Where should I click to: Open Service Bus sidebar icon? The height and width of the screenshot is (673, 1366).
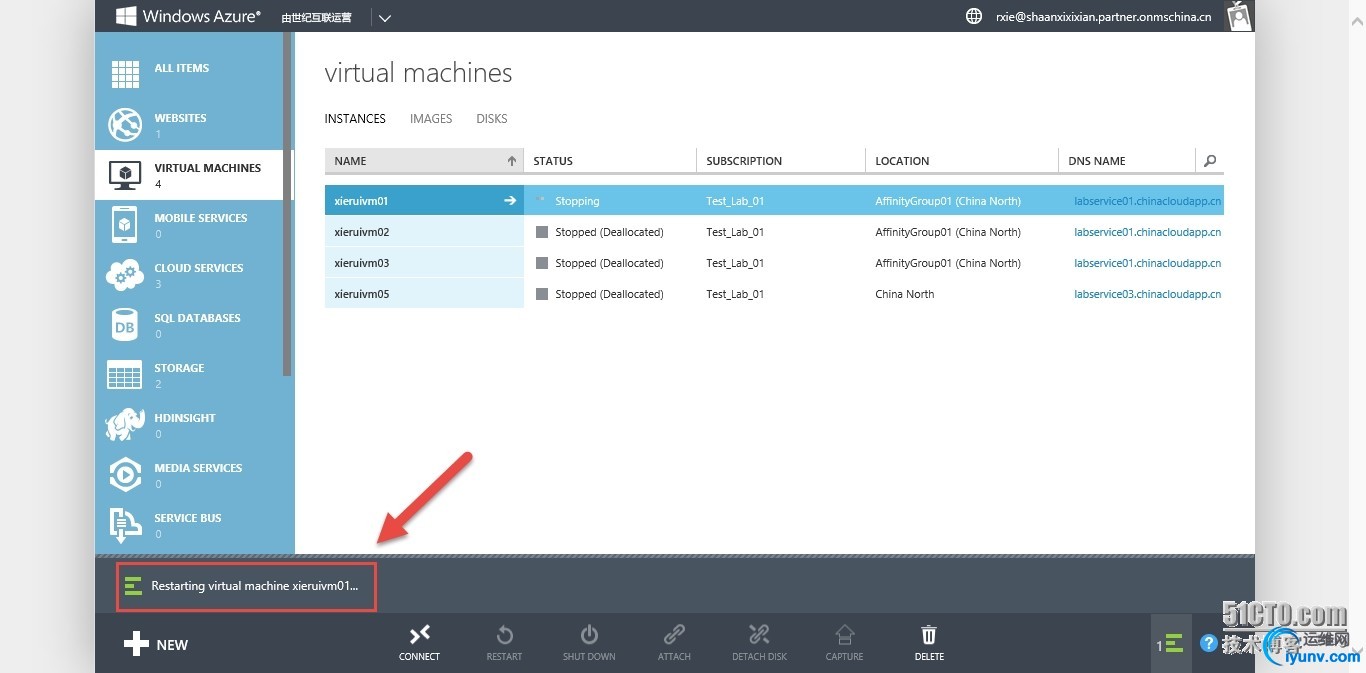tap(125, 524)
